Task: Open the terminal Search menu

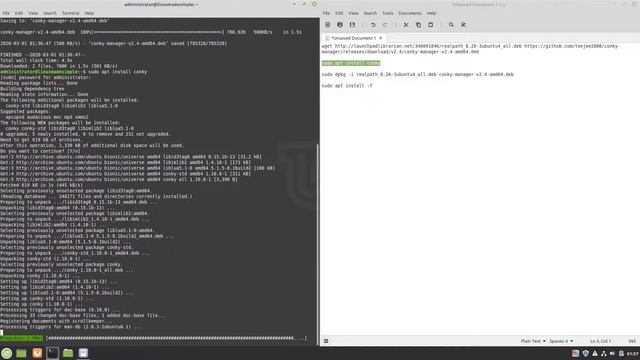Action: click(50, 13)
